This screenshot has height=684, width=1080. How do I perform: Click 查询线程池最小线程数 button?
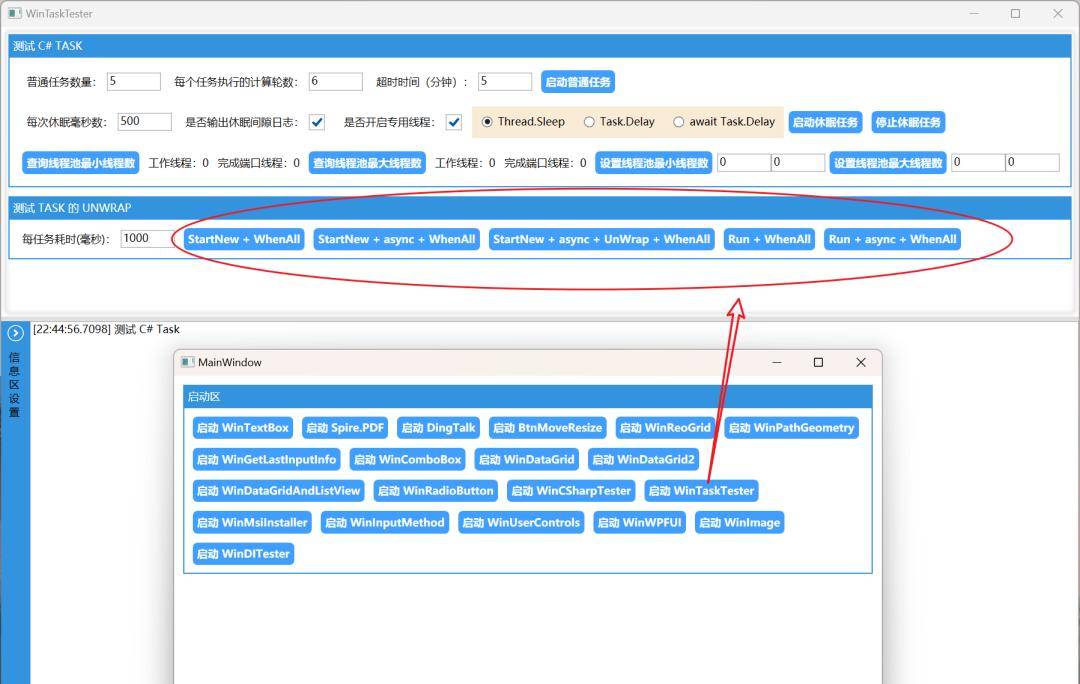(x=81, y=163)
